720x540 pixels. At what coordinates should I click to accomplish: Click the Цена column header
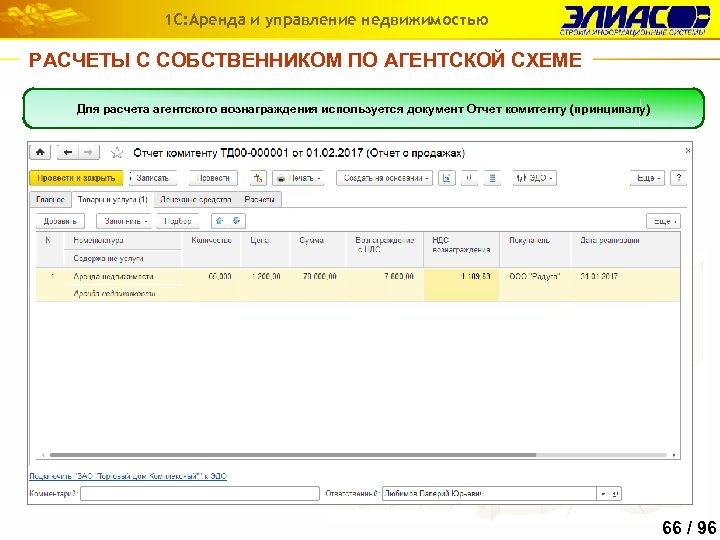click(x=266, y=249)
